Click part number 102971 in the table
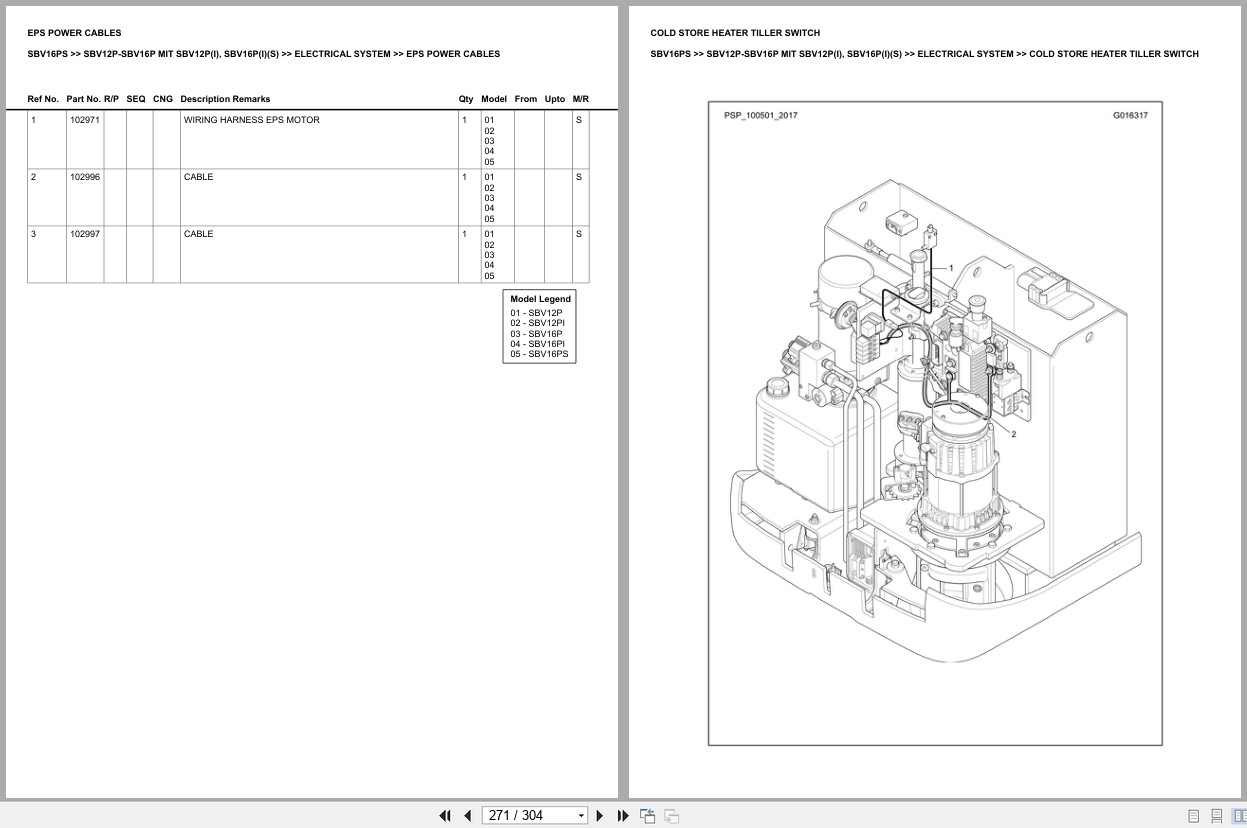The image size is (1247, 828). click(x=85, y=120)
